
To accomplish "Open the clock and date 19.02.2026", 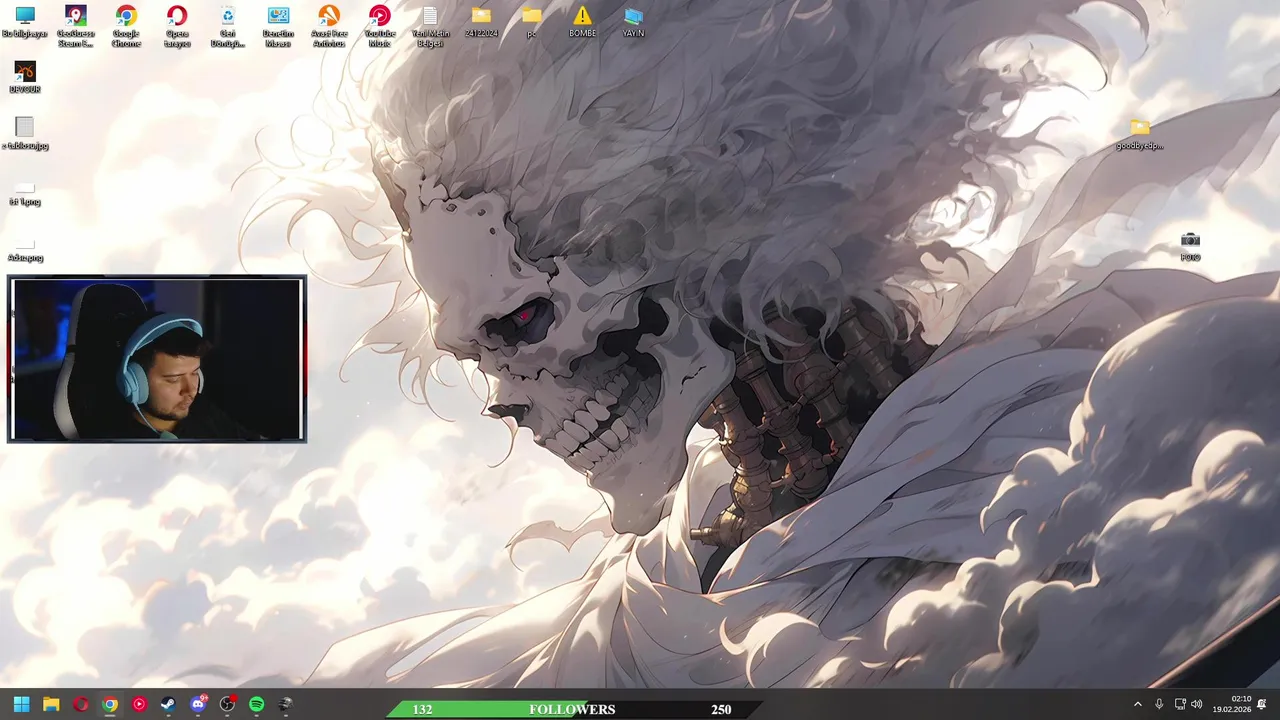I will coord(1231,704).
